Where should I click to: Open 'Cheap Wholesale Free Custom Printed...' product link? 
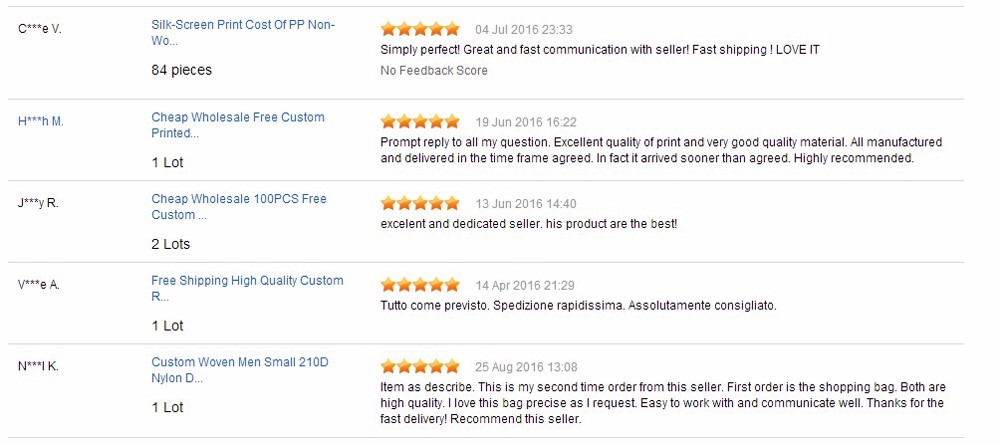(238, 125)
